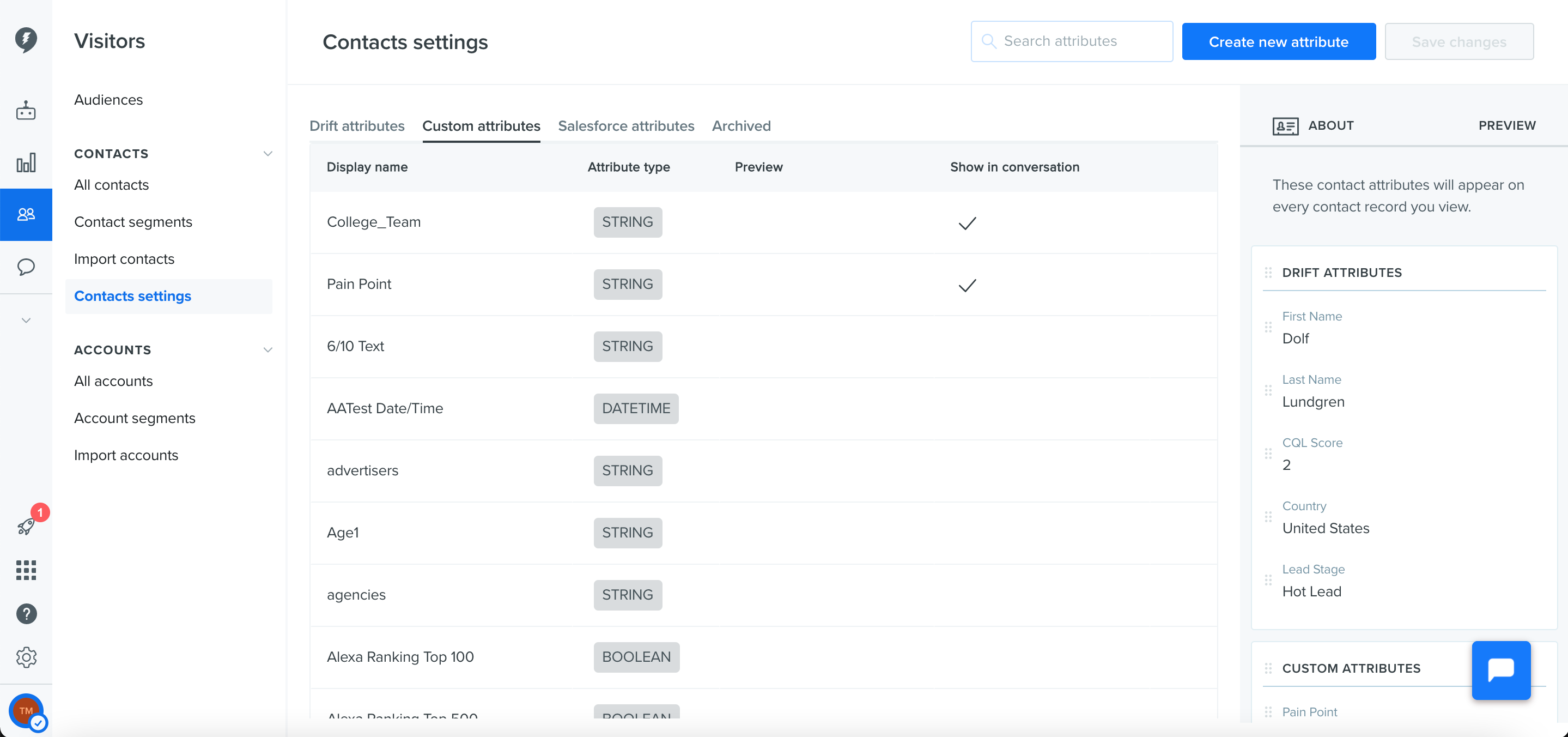Open the blue chat widget bubble
This screenshot has height=737, width=1568.
[1501, 670]
